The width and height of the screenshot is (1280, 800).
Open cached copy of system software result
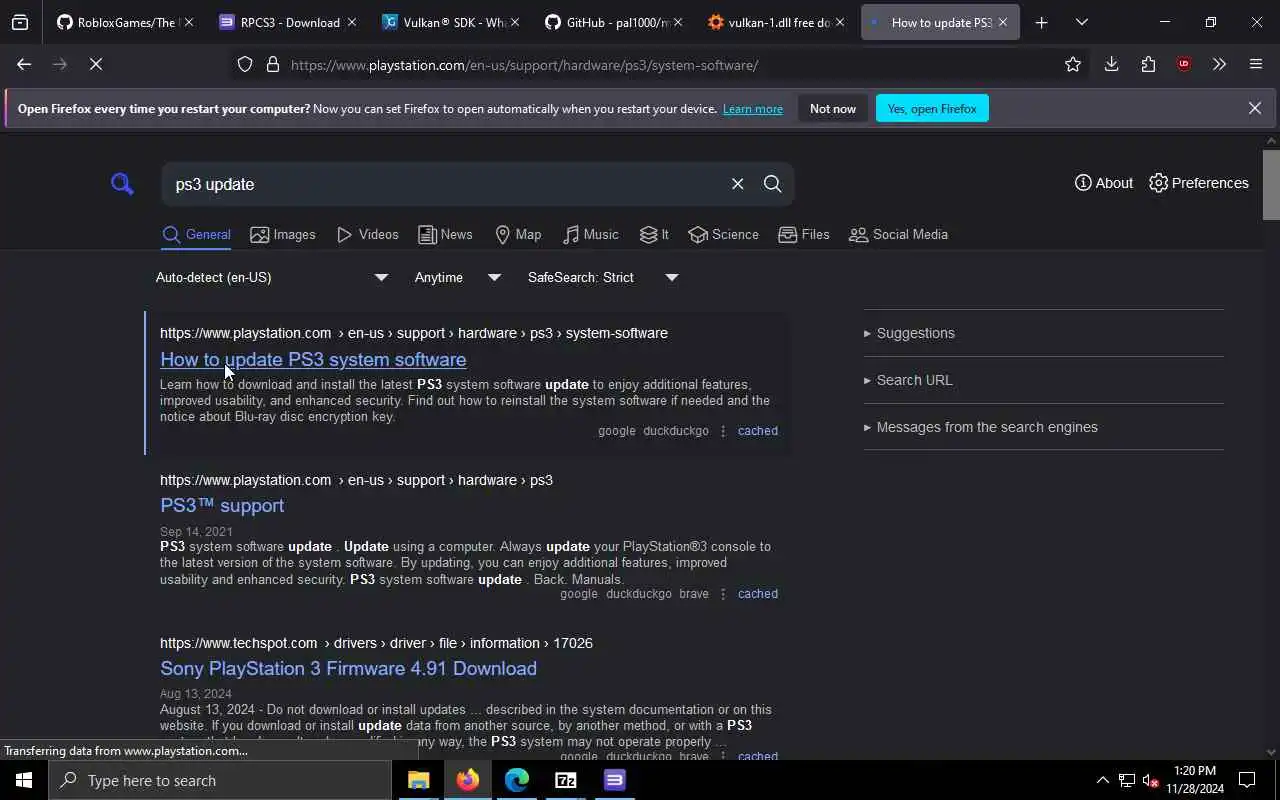coord(757,431)
